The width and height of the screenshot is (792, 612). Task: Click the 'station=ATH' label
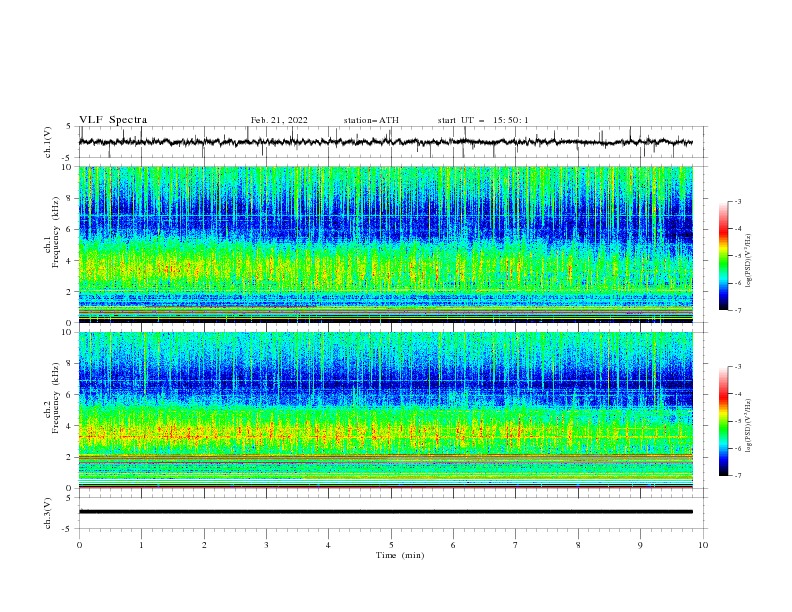click(x=371, y=120)
